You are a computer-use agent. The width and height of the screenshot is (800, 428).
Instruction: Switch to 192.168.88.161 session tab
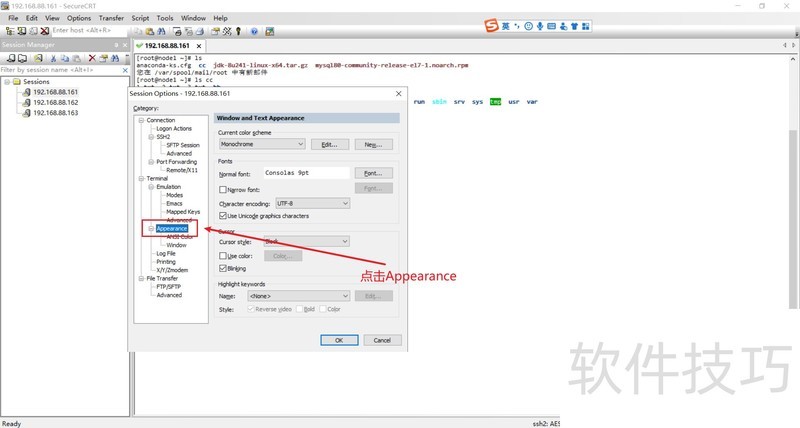tap(167, 46)
